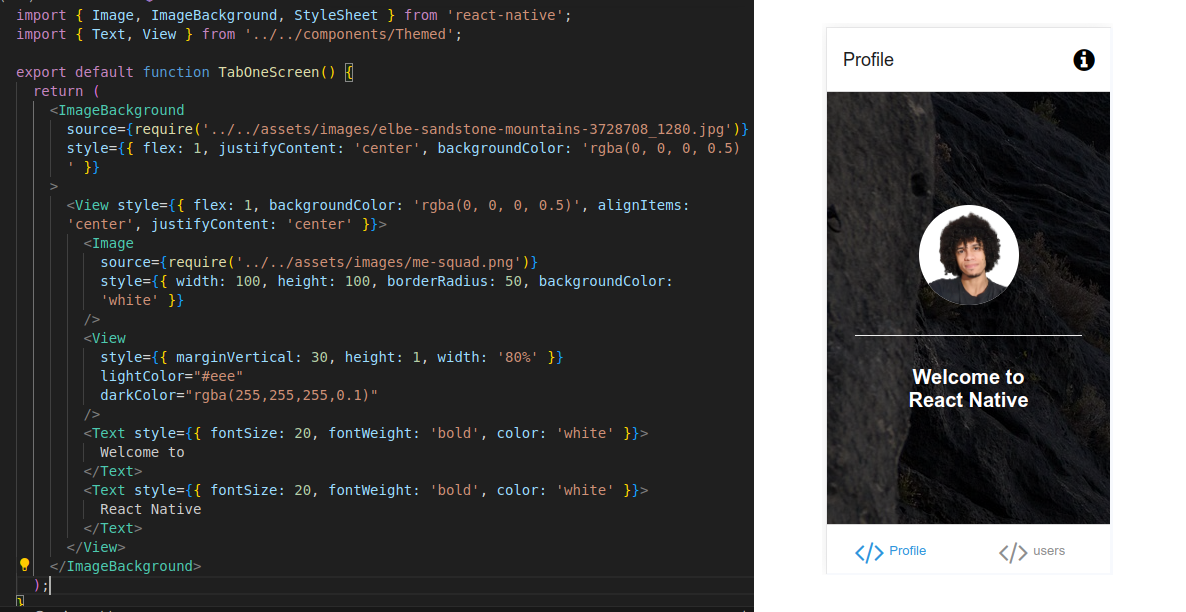The image size is (1186, 612).
Task: Click the circular profile avatar photo
Action: pos(968,255)
